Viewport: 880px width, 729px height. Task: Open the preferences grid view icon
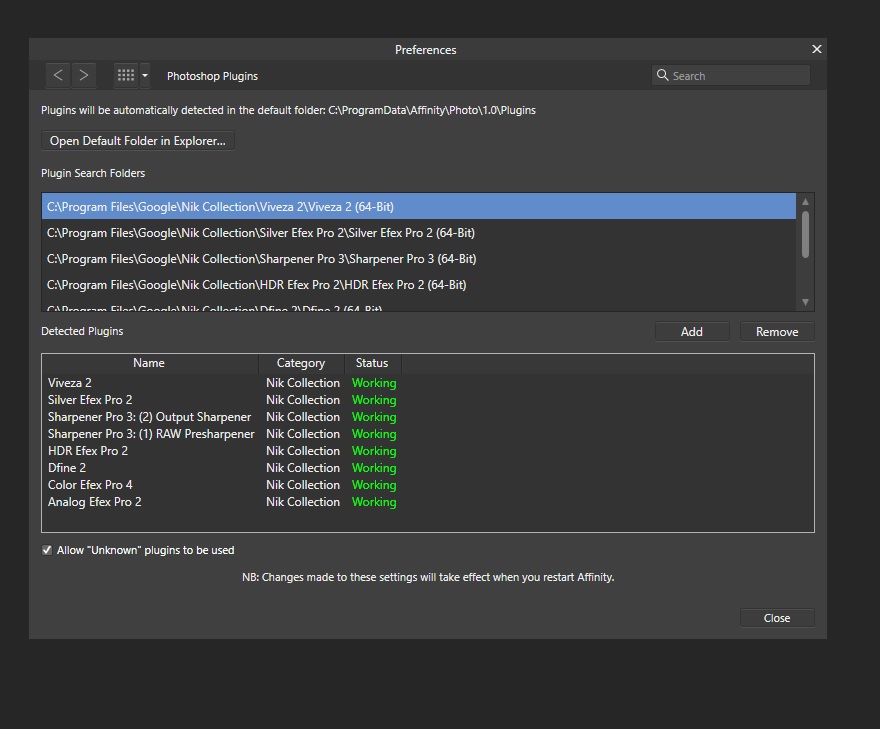pyautogui.click(x=126, y=75)
